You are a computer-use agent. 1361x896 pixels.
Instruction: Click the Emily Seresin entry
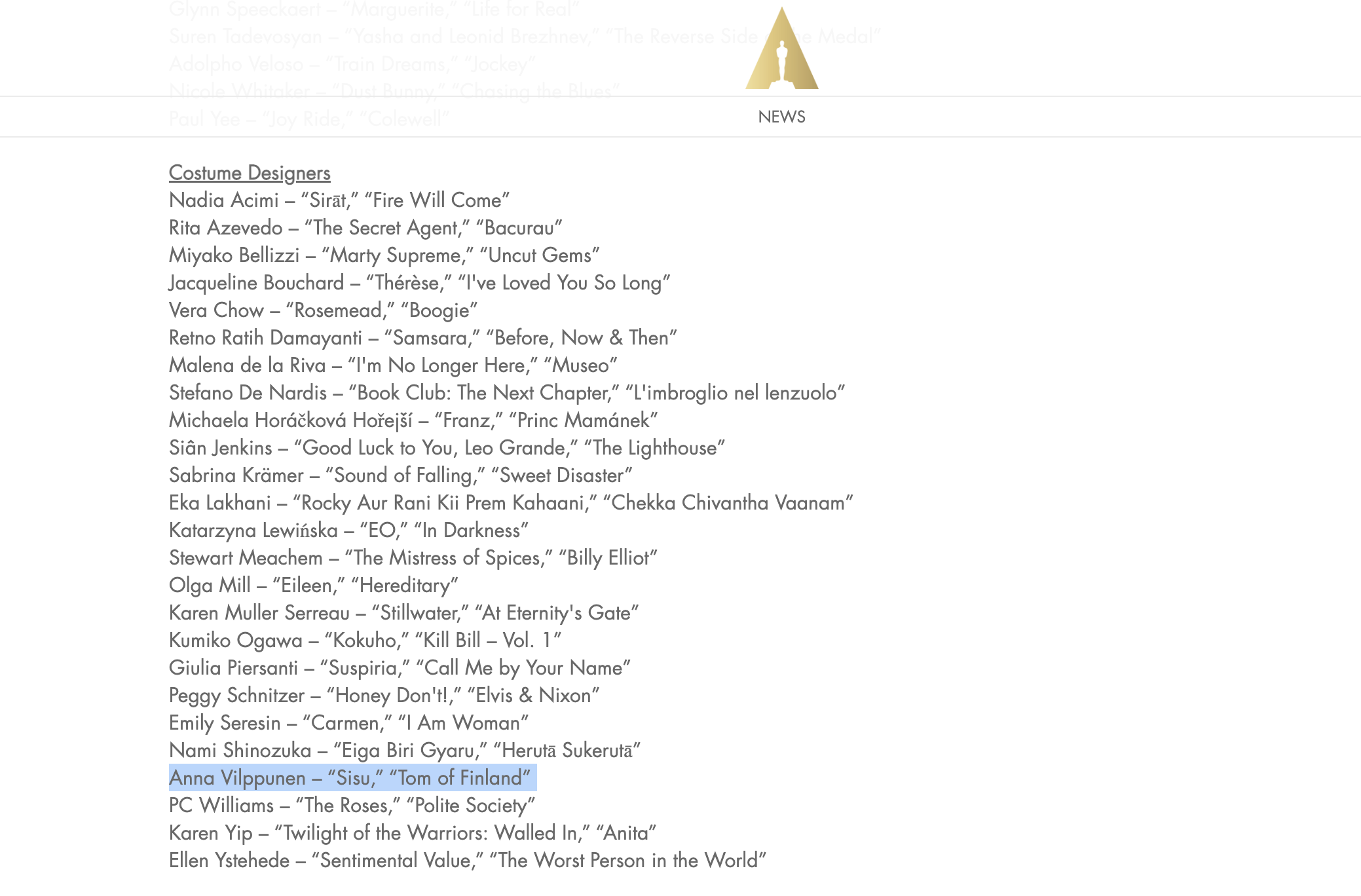pos(349,723)
